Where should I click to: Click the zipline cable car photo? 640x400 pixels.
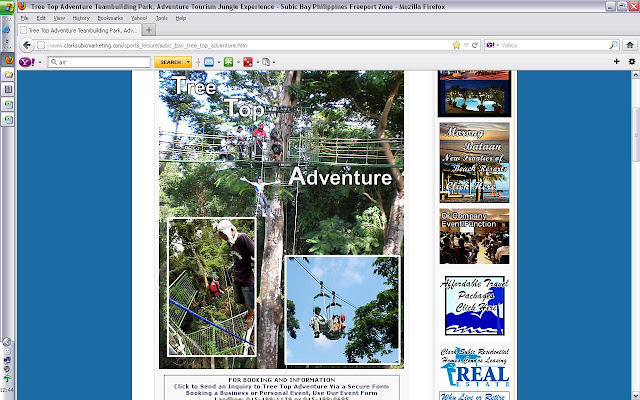[x=342, y=310]
